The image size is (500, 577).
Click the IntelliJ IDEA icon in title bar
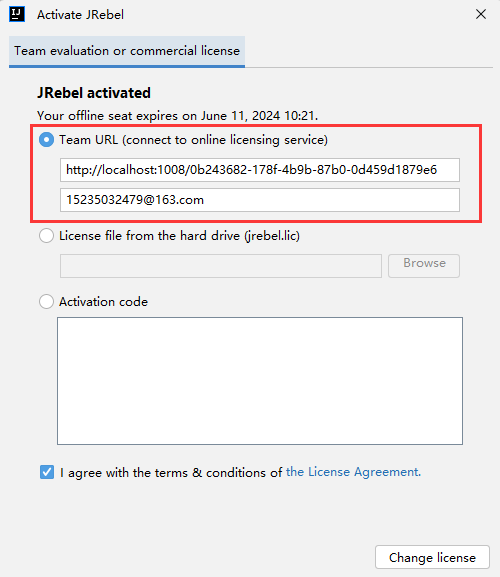[x=17, y=14]
